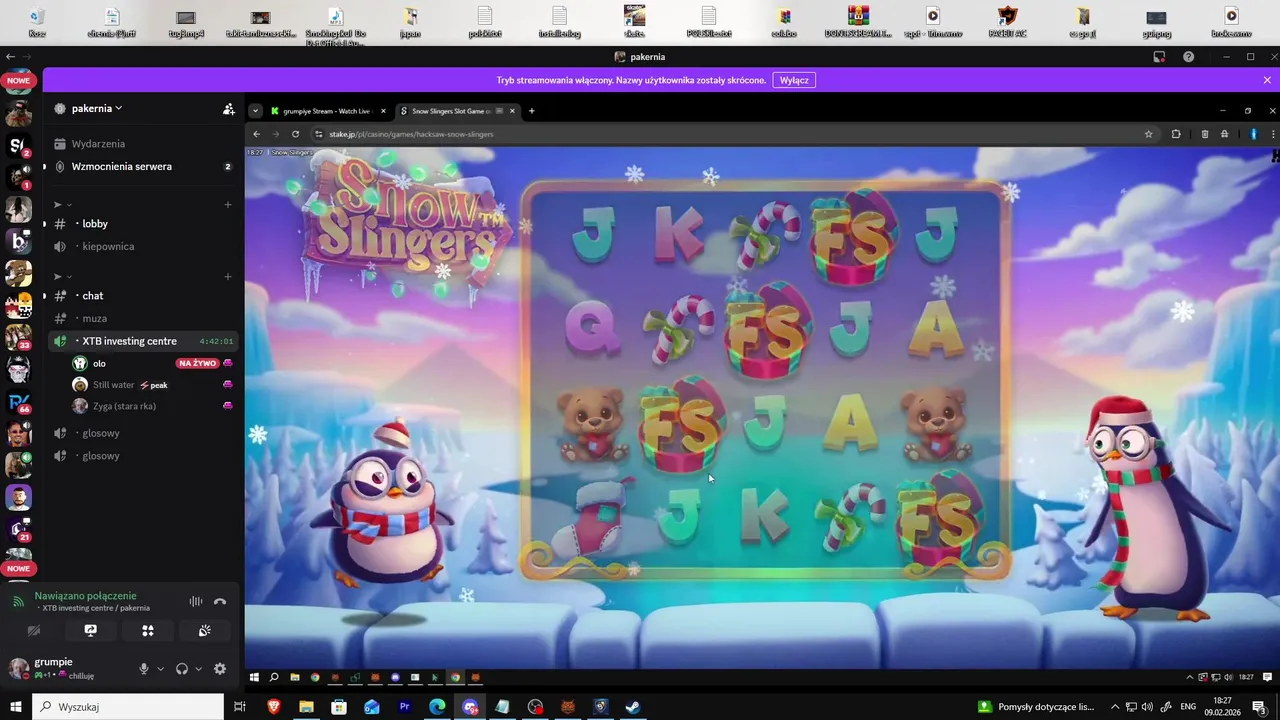Open Premiere Pro from taskbar
The height and width of the screenshot is (720, 1280).
[x=405, y=707]
